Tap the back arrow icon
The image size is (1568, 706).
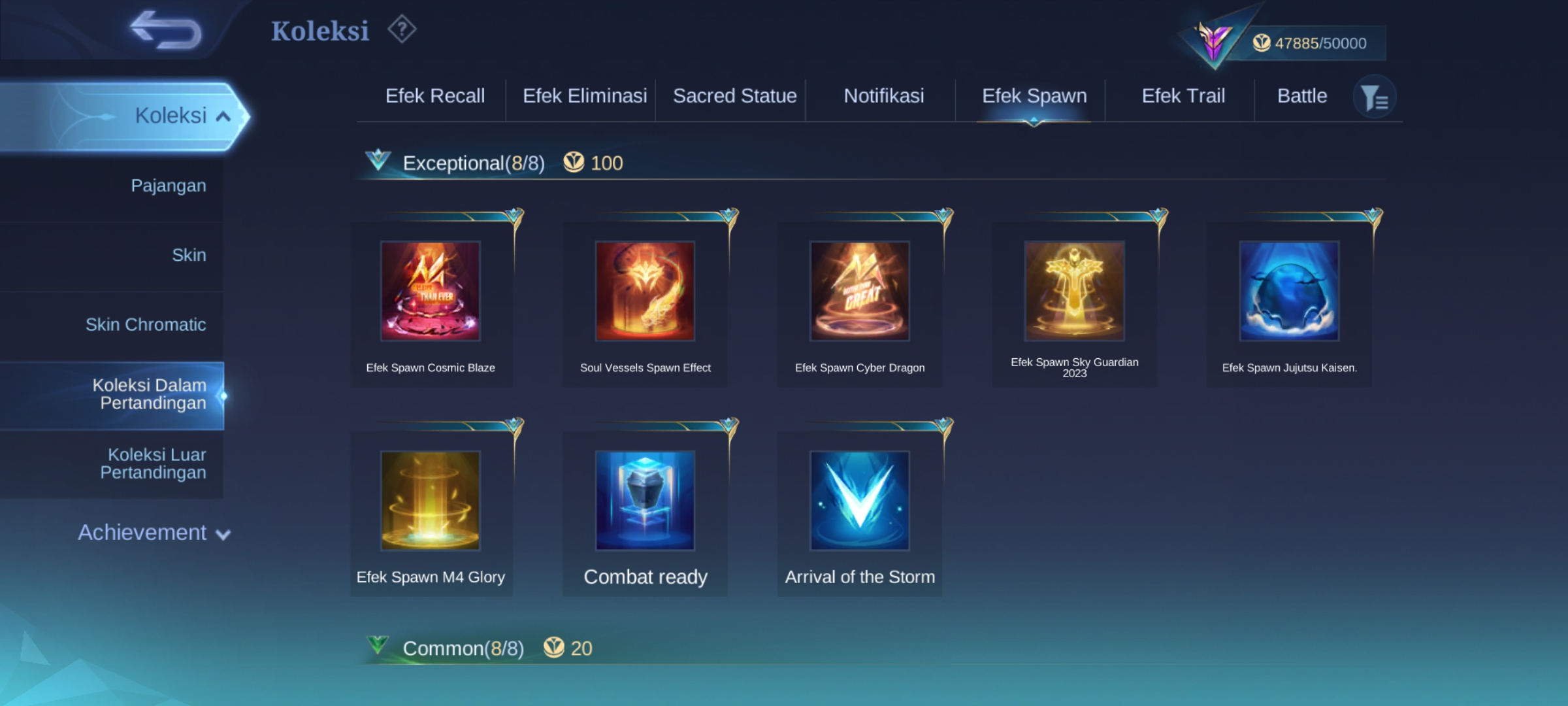pos(166,29)
